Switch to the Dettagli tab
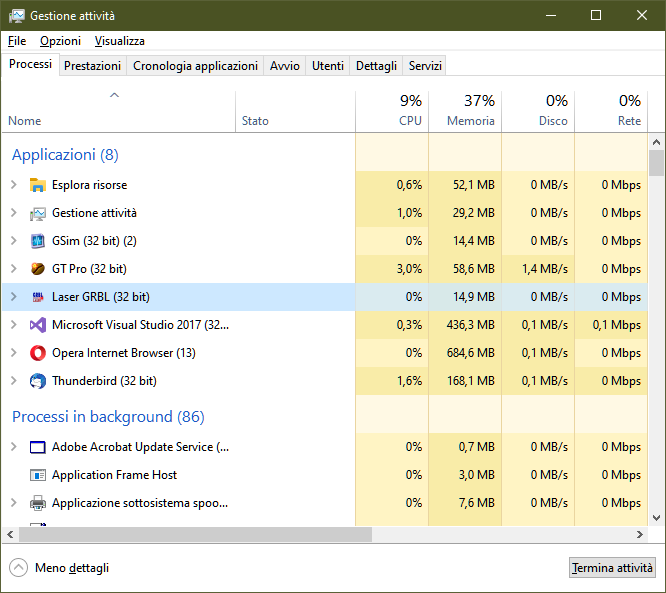This screenshot has width=666, height=593. 376,66
